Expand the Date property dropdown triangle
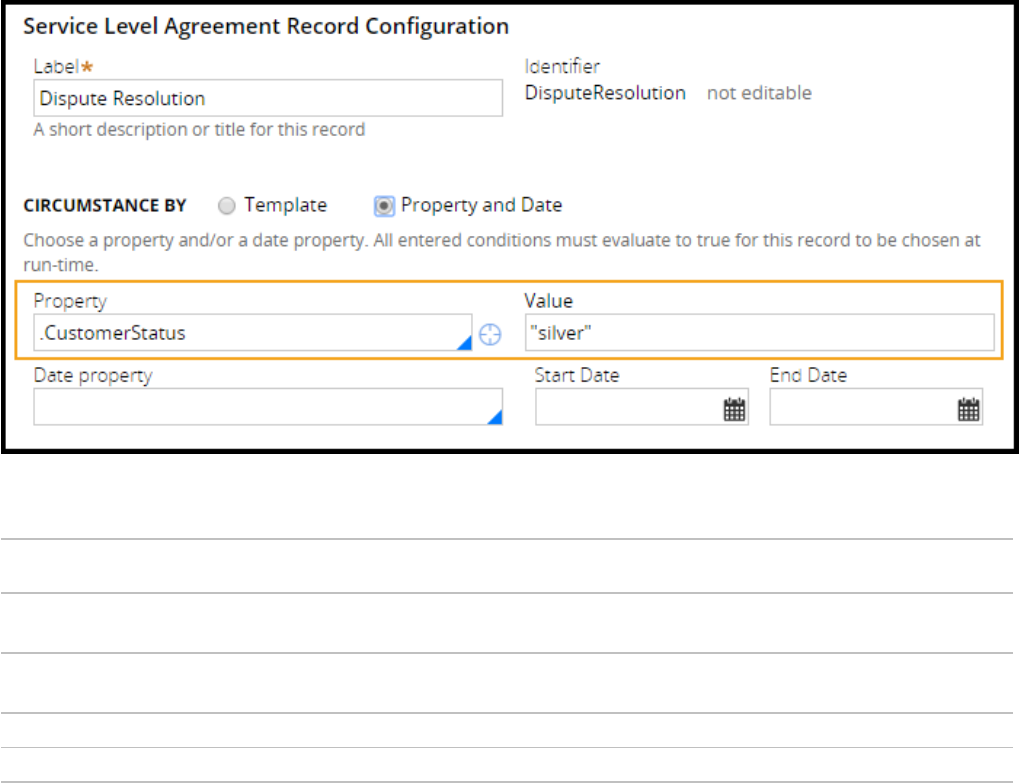The height and width of the screenshot is (783, 1019). [494, 418]
